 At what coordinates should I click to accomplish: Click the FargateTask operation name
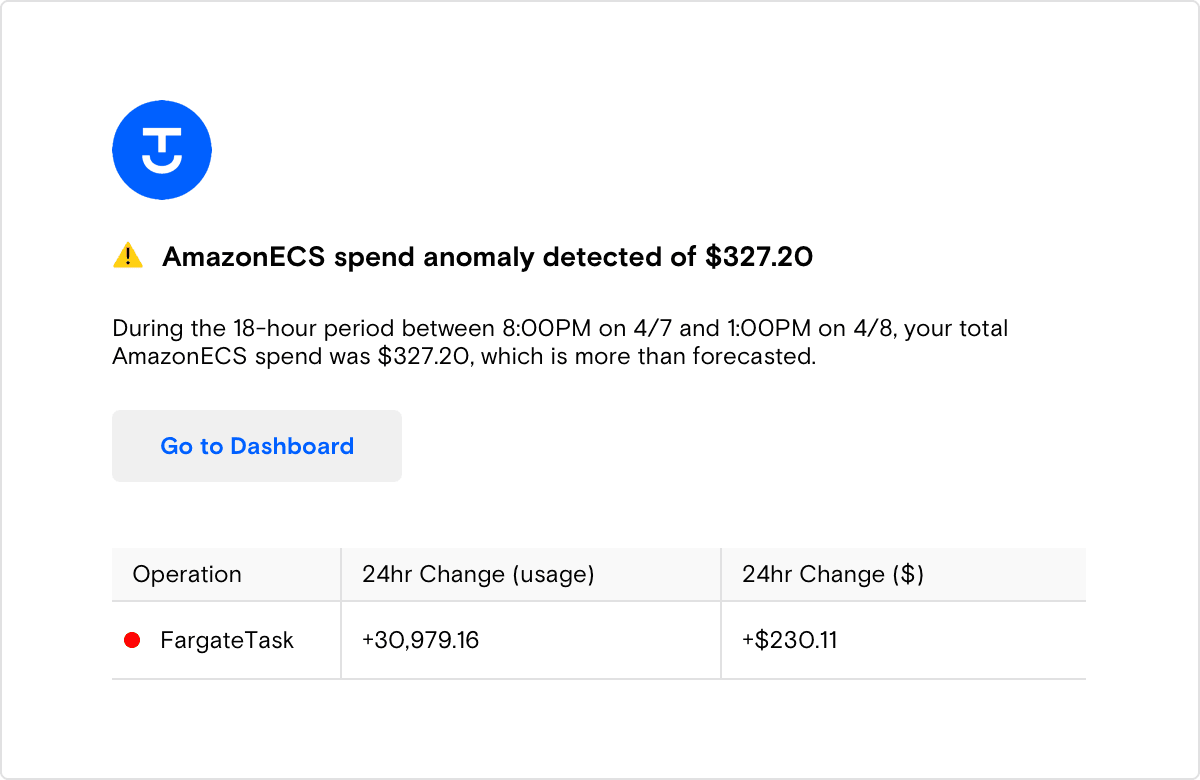point(227,640)
